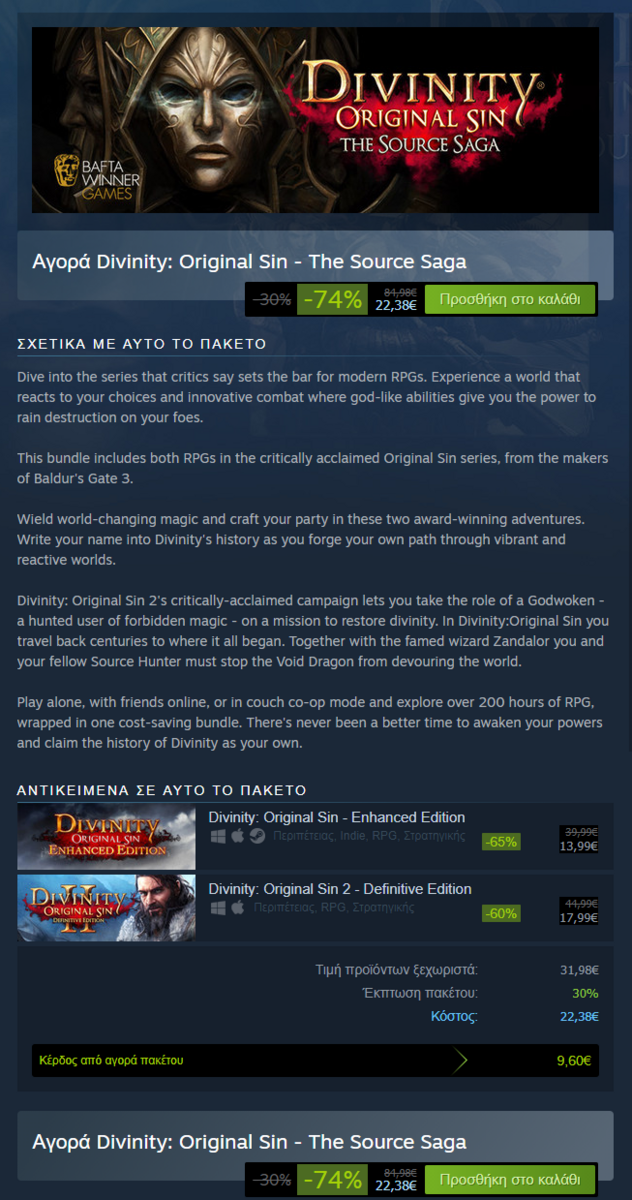
Task: Click the Apple icon for Original Sin 2
Action: pos(238,908)
